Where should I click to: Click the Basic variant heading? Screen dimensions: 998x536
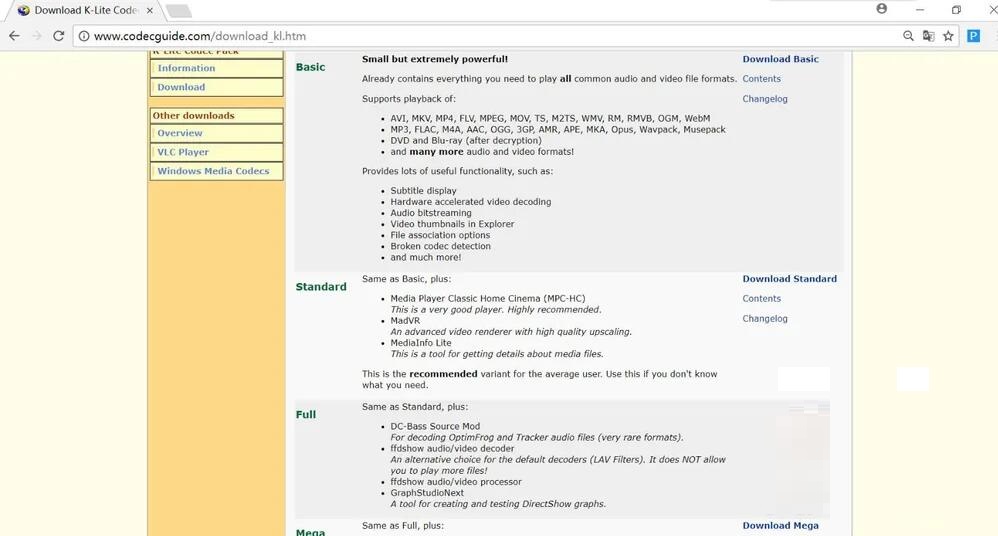pos(310,67)
